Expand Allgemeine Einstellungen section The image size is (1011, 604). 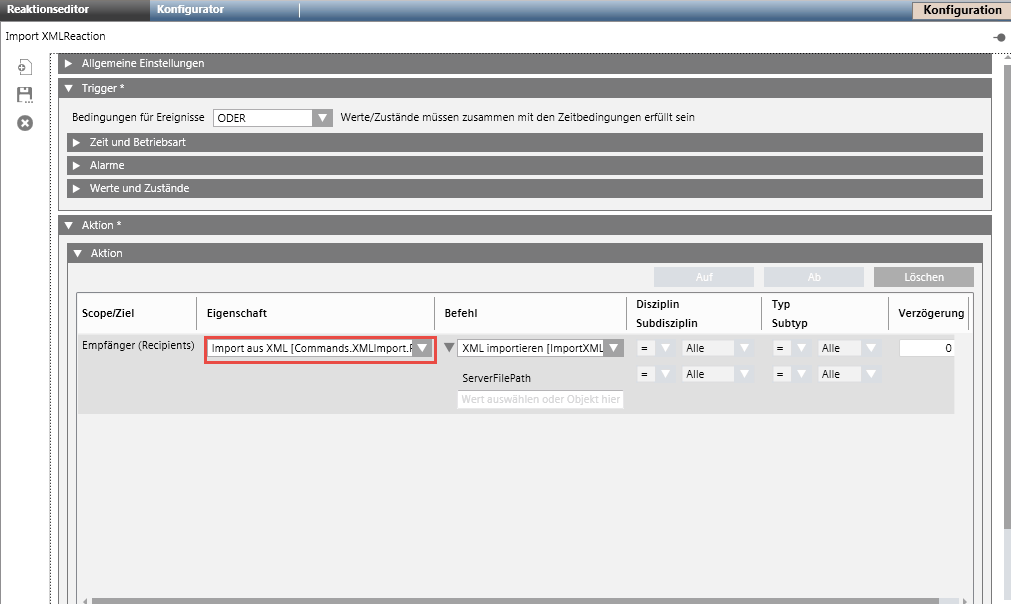point(69,63)
